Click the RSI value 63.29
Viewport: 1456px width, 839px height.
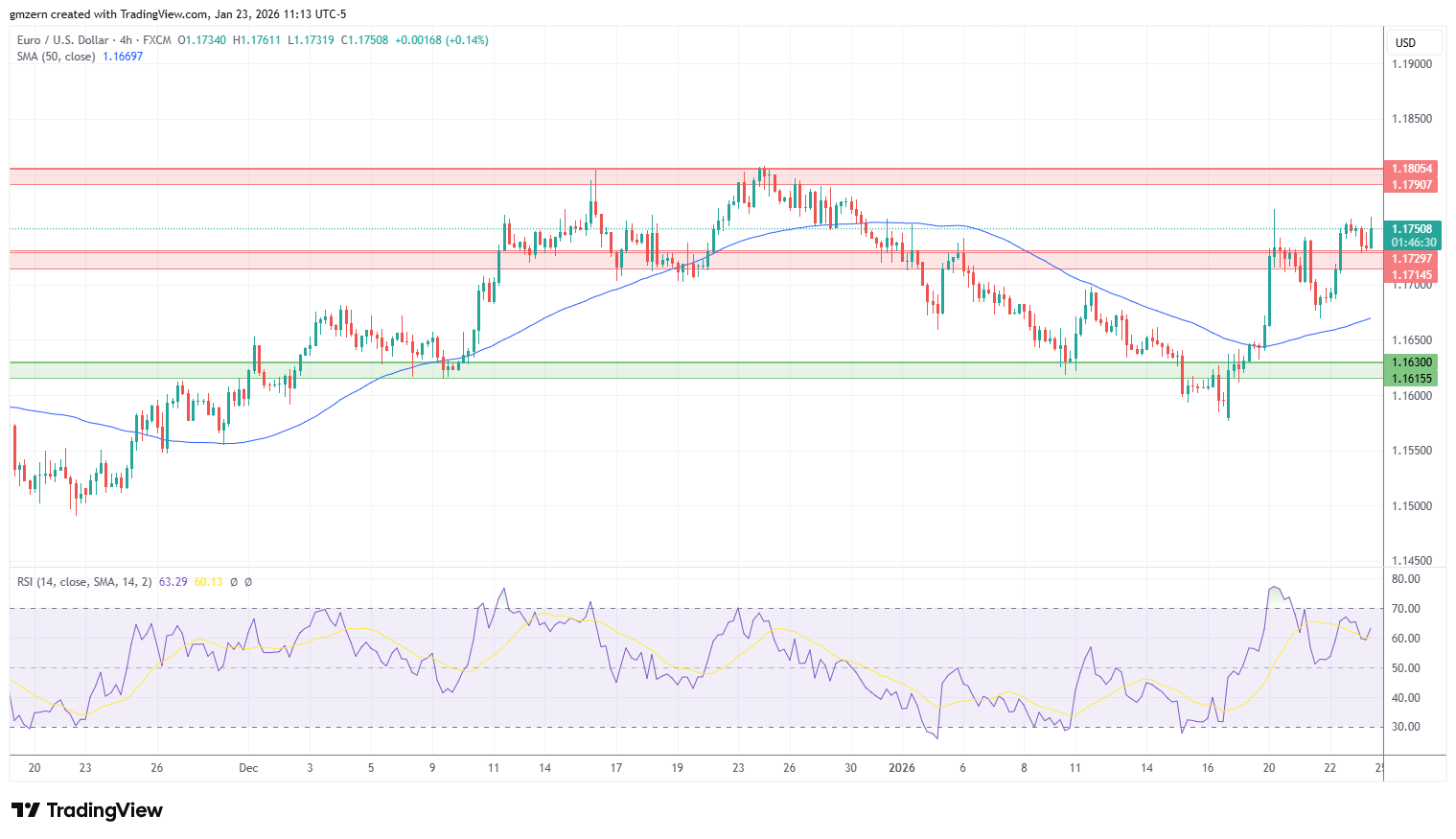click(x=173, y=582)
